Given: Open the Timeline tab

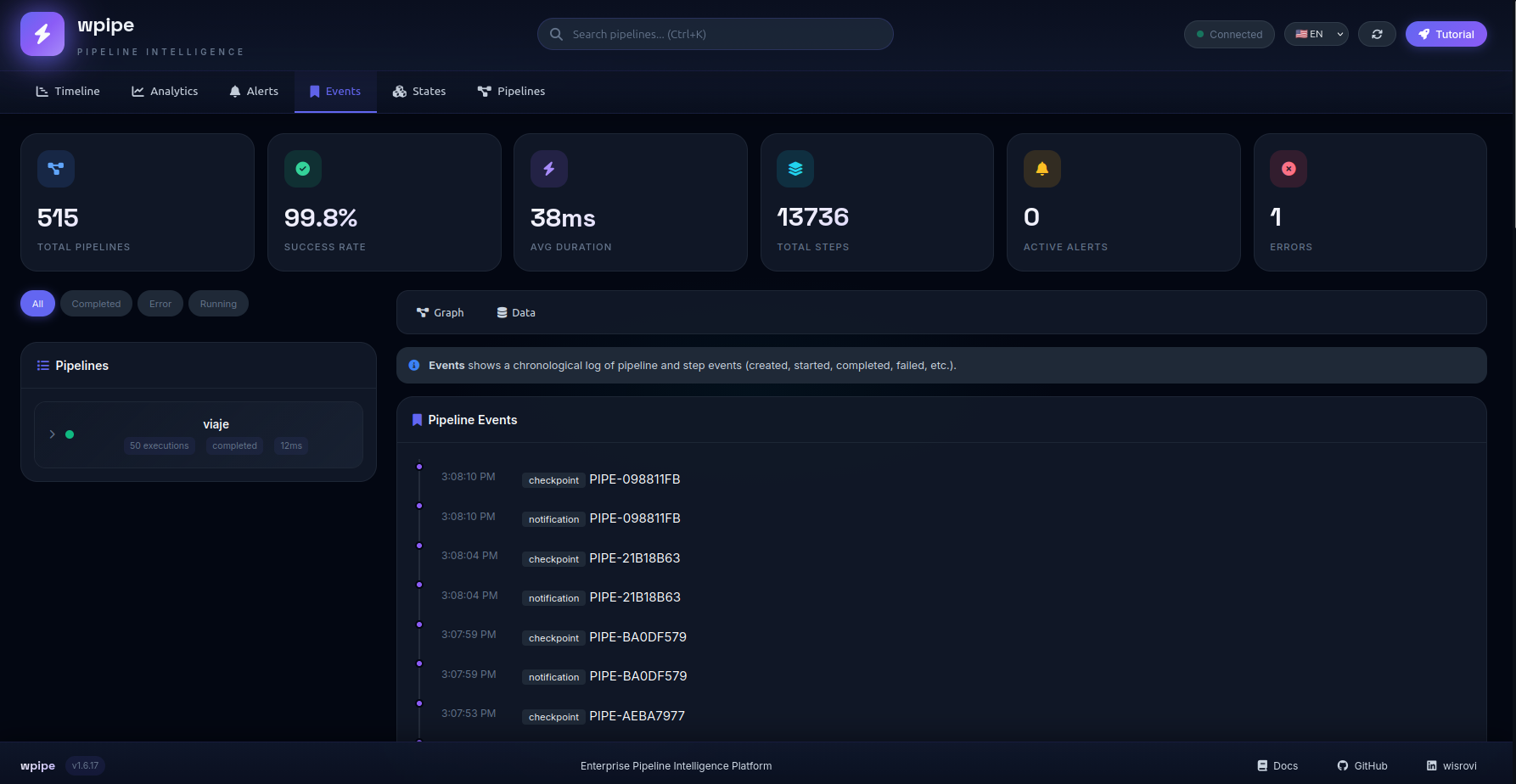Looking at the screenshot, I should [x=68, y=92].
